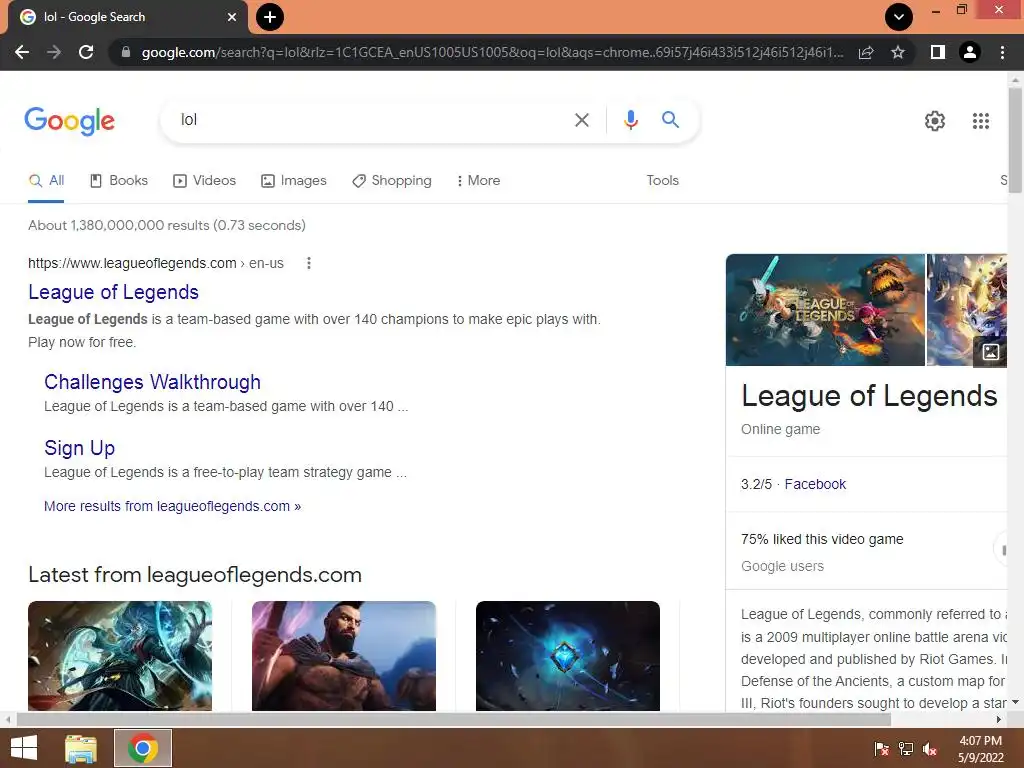Open Google quick settings gear
The width and height of the screenshot is (1024, 768).
point(935,121)
